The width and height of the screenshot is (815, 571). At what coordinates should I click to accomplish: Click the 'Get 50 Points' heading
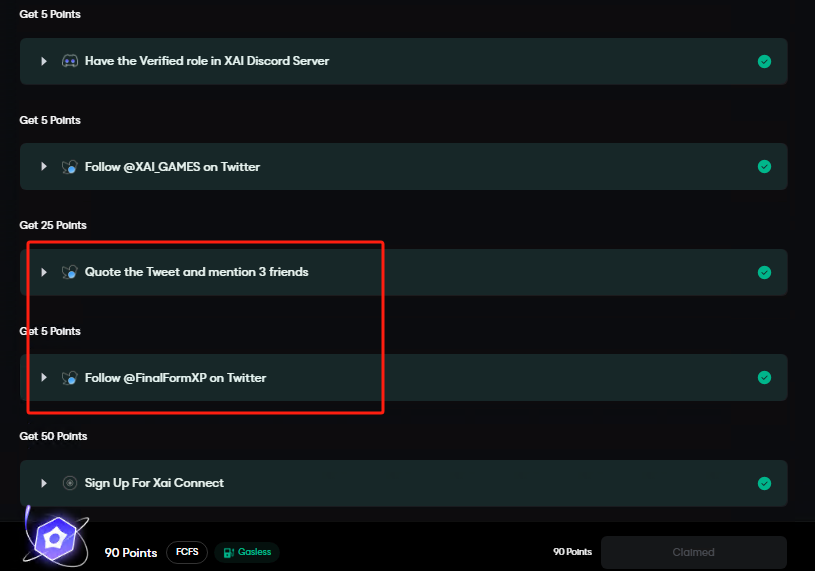53,436
